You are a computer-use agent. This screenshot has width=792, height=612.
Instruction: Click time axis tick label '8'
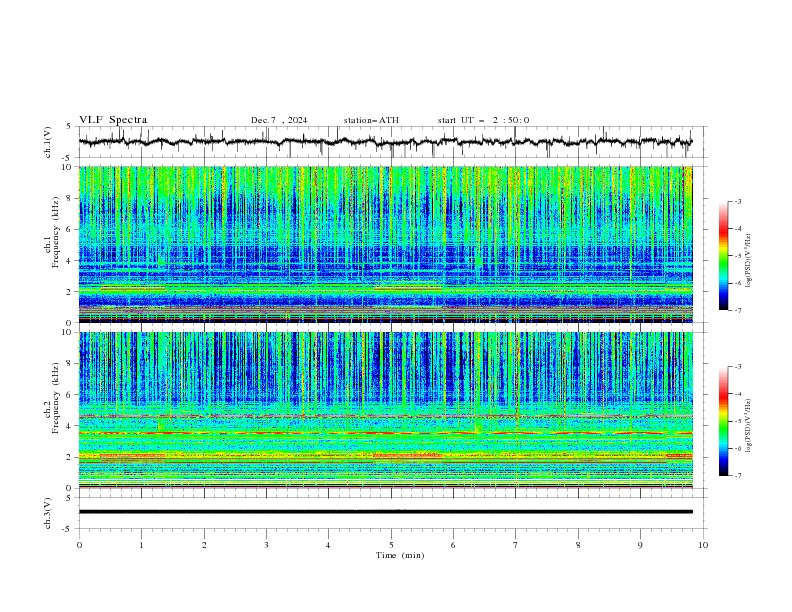click(578, 545)
